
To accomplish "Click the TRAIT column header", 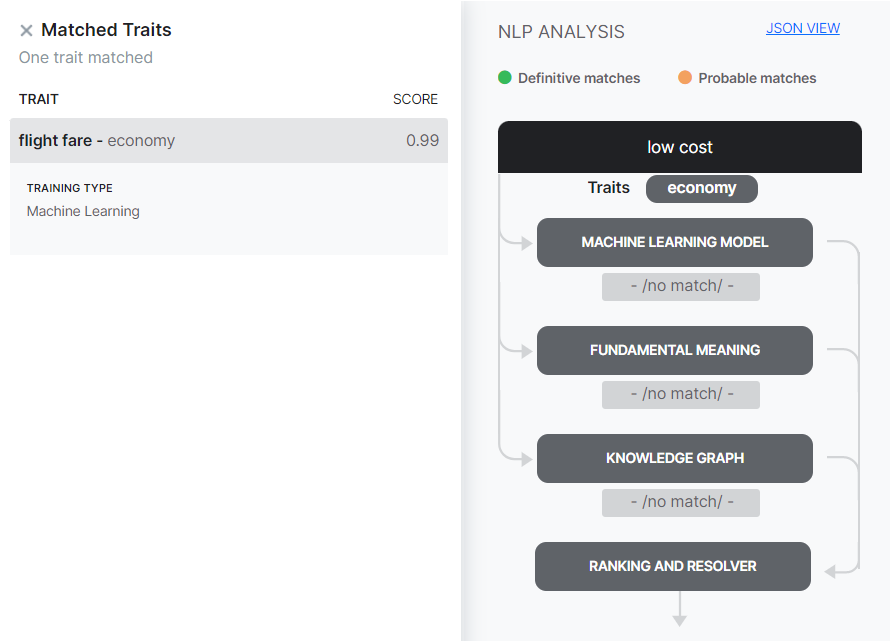I will 39,99.
